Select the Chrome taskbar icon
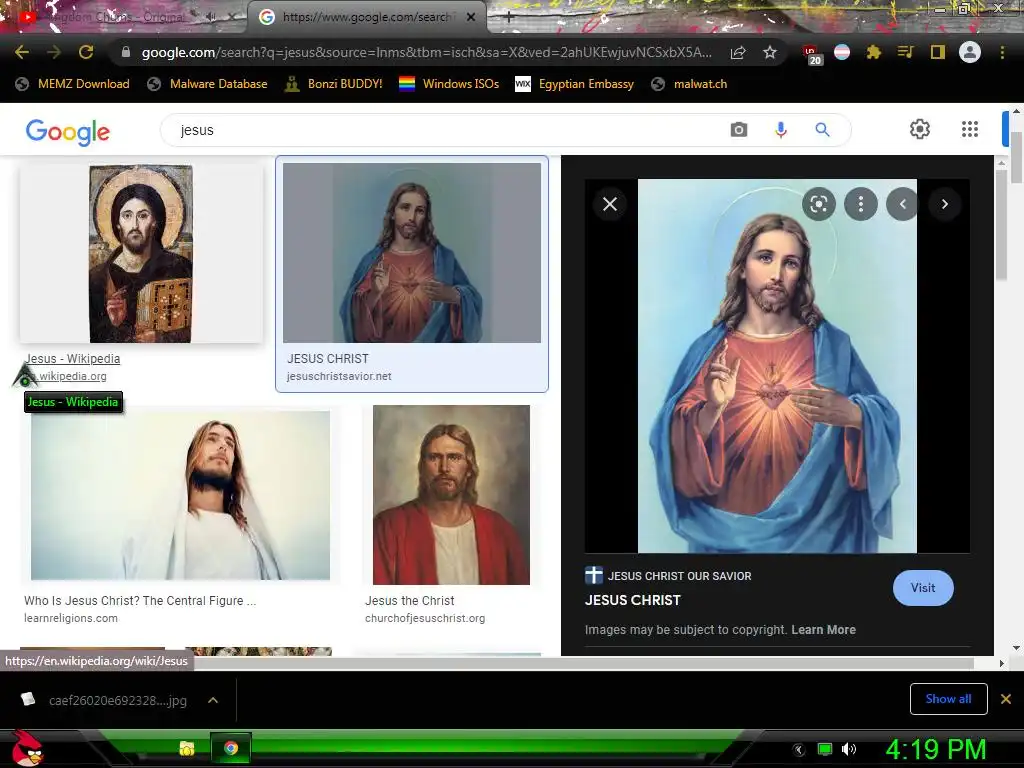The height and width of the screenshot is (768, 1024). pyautogui.click(x=231, y=748)
